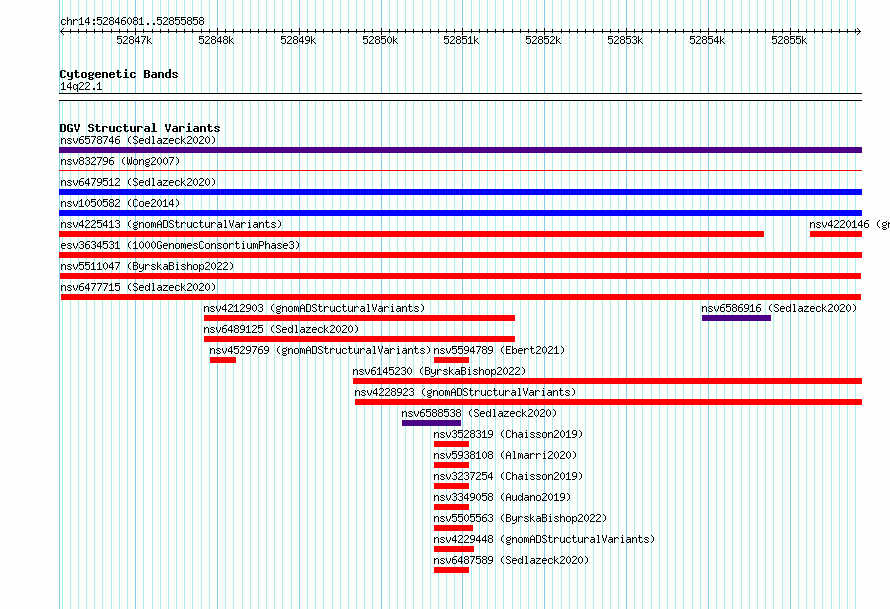This screenshot has height=609, width=890.
Task: Click the DGV Structural Variants track title
Action: [x=140, y=128]
